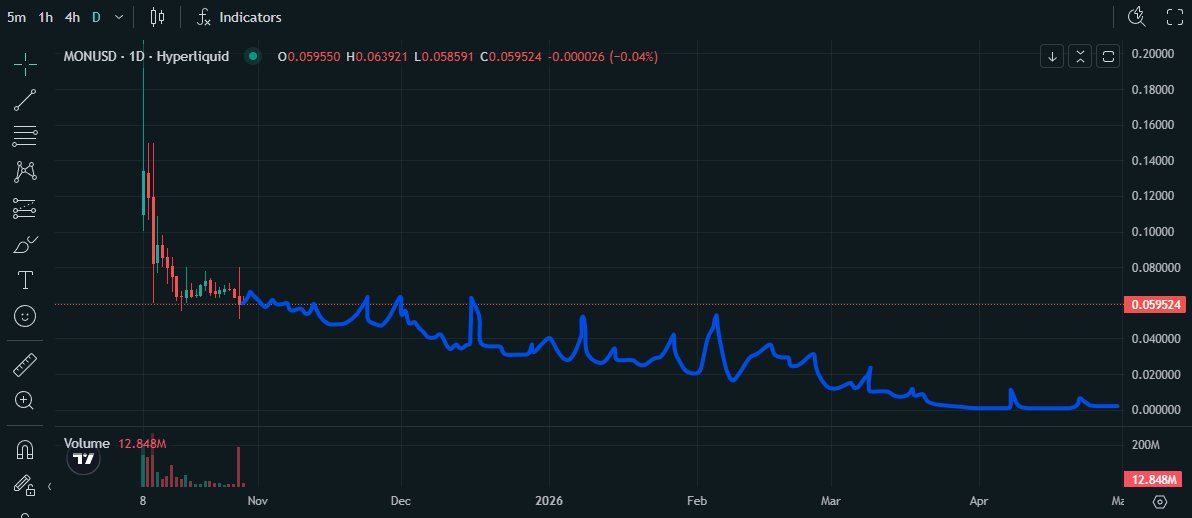
Task: Open the candlestick chart type selector
Action: coord(157,17)
